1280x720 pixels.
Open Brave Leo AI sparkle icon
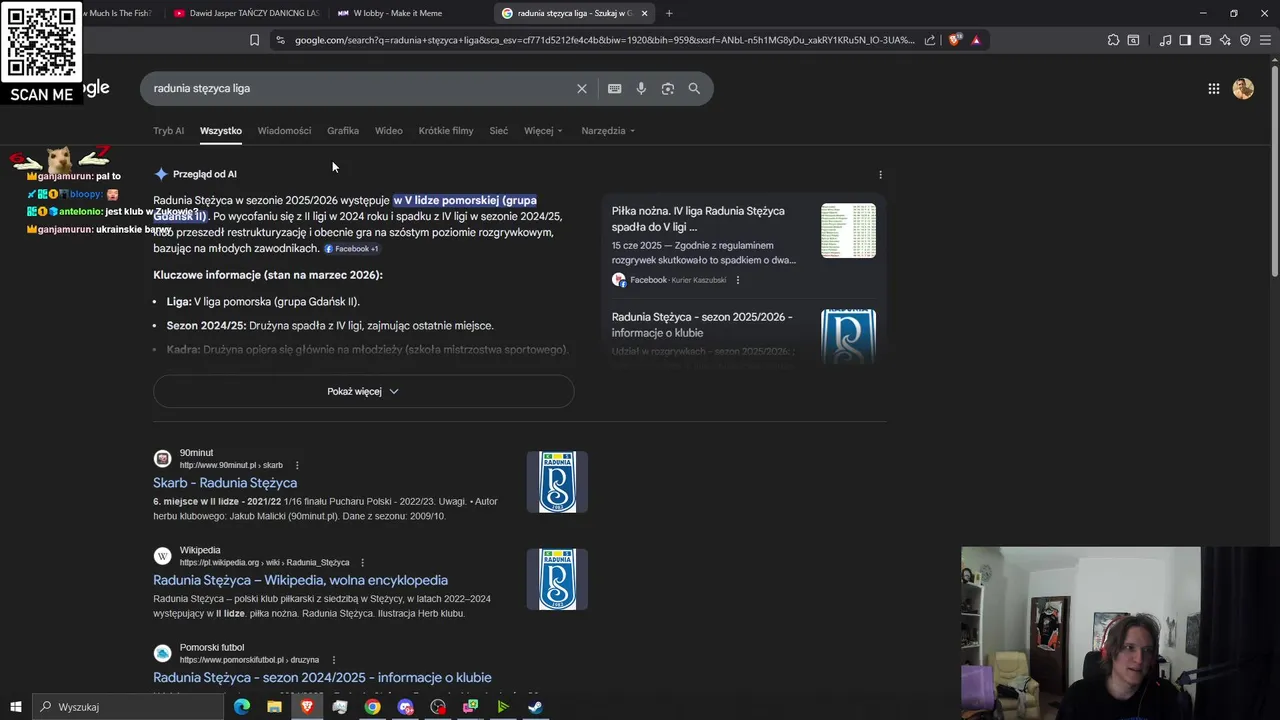[x=1225, y=40]
